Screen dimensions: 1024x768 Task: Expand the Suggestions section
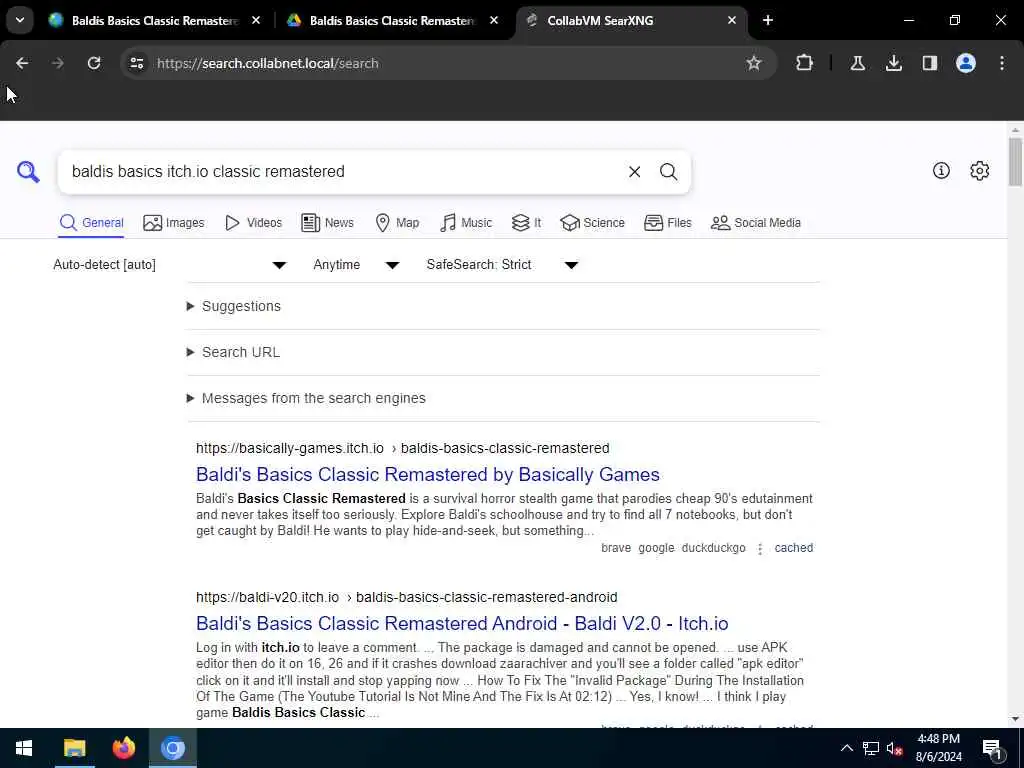point(234,306)
